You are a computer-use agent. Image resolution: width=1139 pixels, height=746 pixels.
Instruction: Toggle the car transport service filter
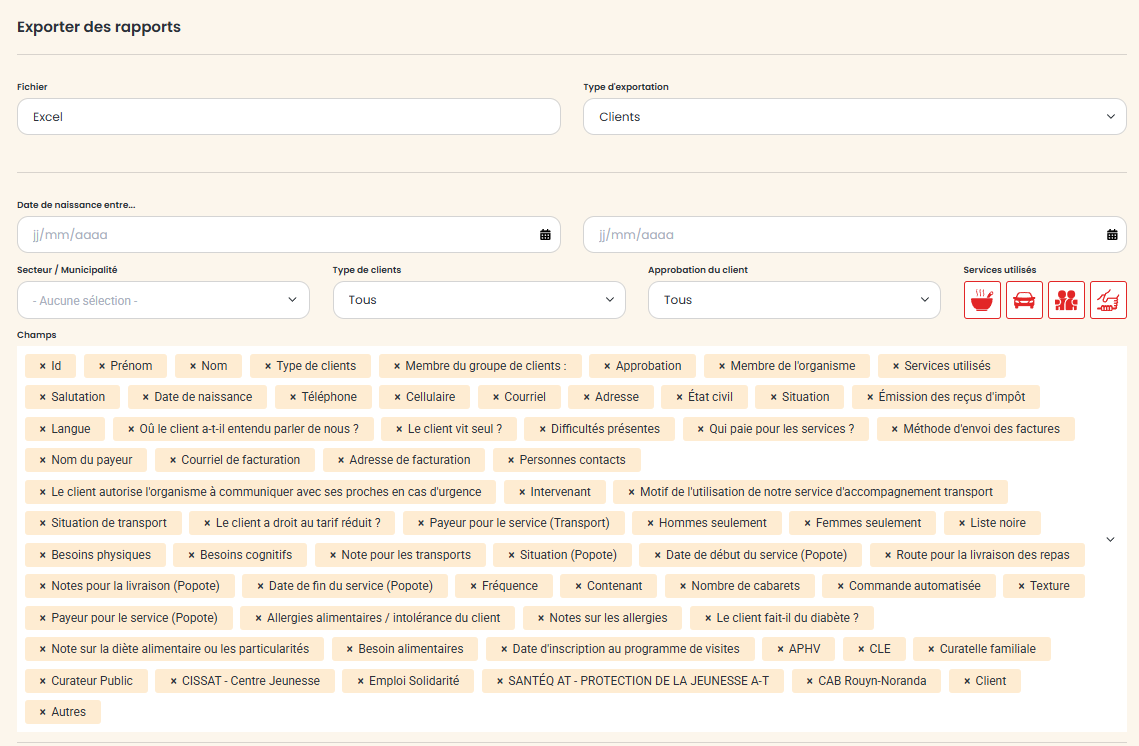coord(1024,300)
